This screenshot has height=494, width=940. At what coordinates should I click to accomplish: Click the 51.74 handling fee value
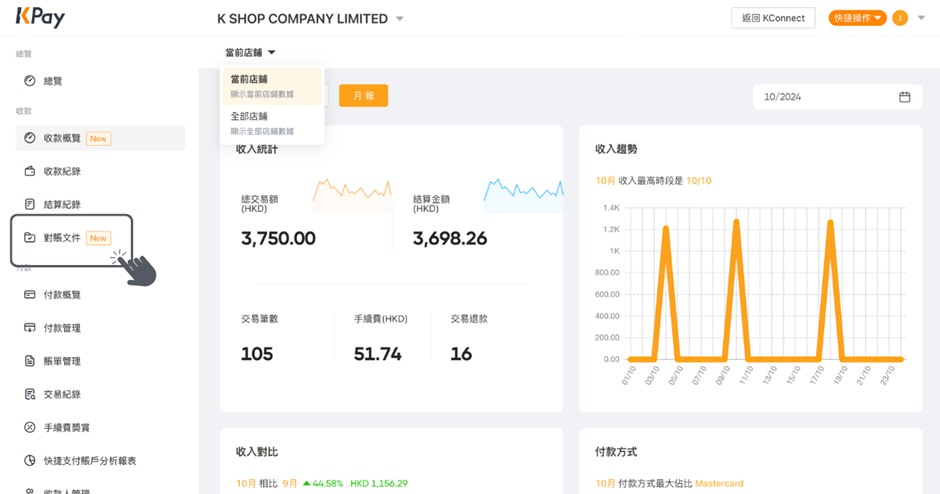pyautogui.click(x=378, y=354)
